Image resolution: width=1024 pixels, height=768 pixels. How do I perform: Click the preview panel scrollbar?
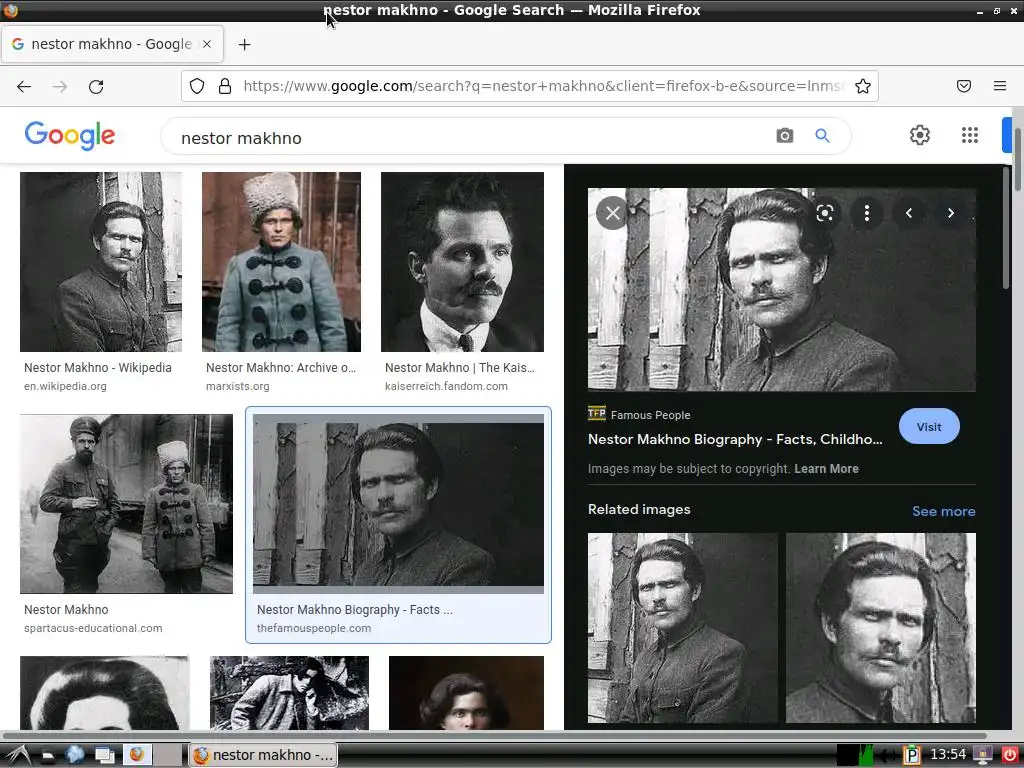(x=1006, y=229)
